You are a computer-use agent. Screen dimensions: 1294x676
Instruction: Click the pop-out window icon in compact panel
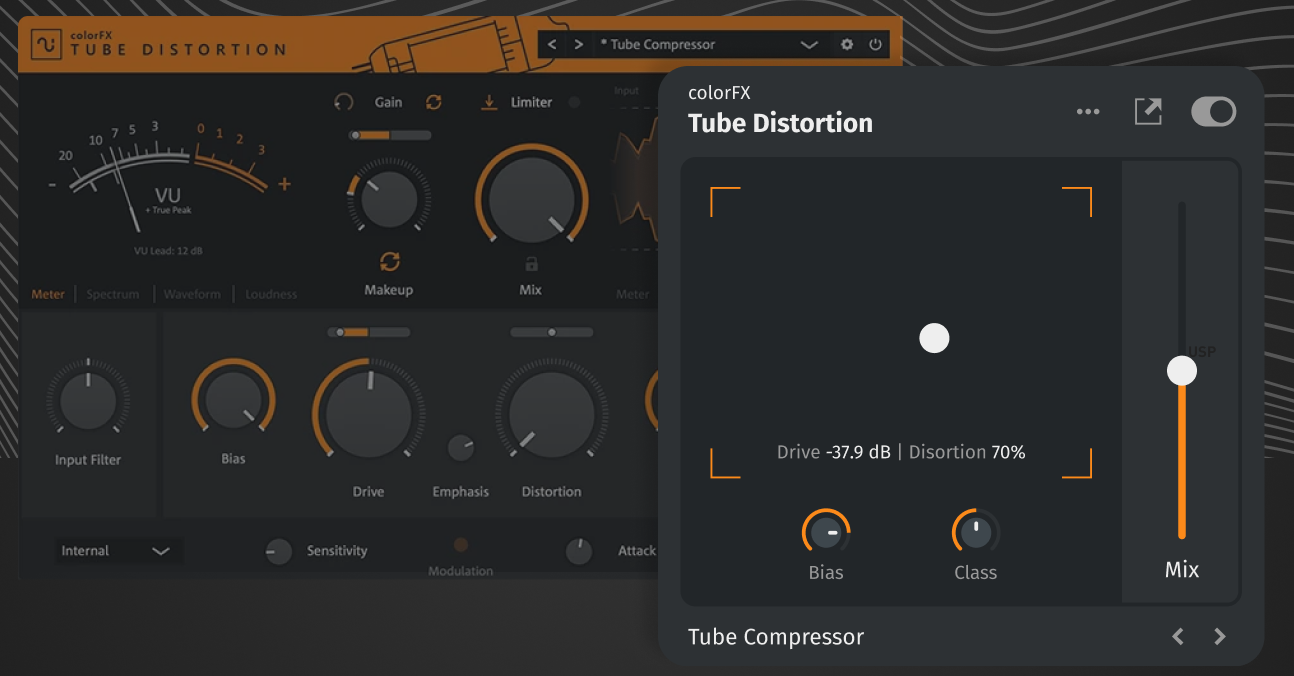1148,112
